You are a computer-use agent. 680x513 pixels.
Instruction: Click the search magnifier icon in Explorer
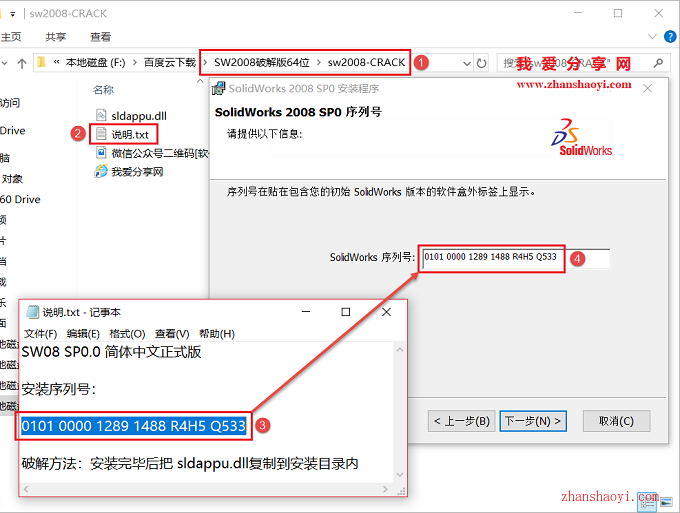click(658, 63)
